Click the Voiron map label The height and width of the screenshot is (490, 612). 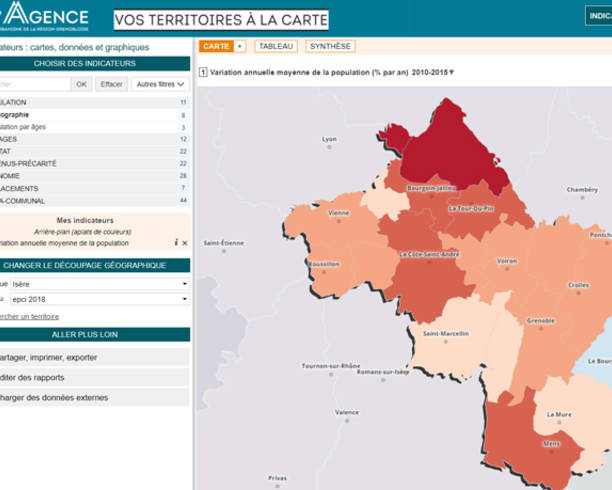point(507,261)
